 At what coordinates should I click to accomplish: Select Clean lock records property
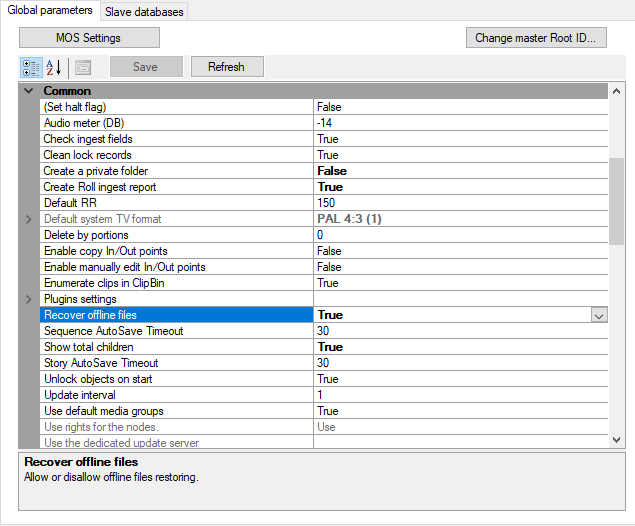177,155
